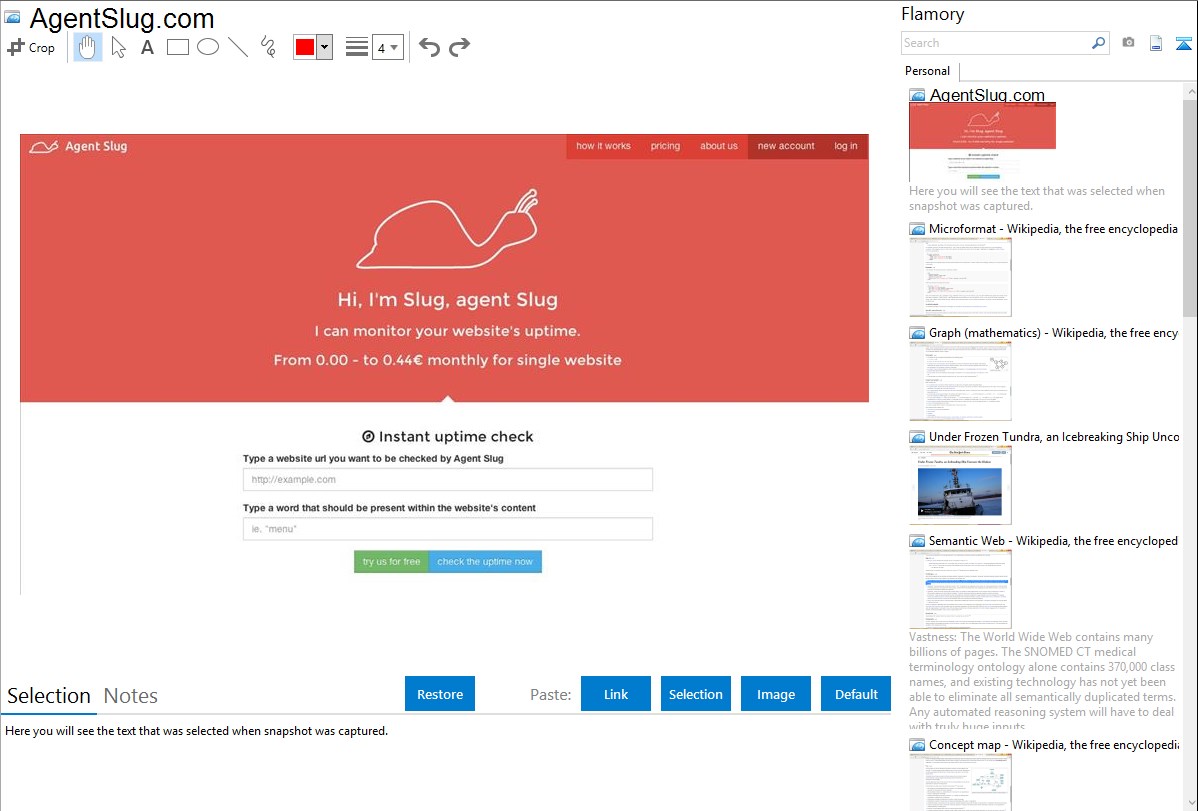
Task: Undo the last annotation
Action: 429,47
